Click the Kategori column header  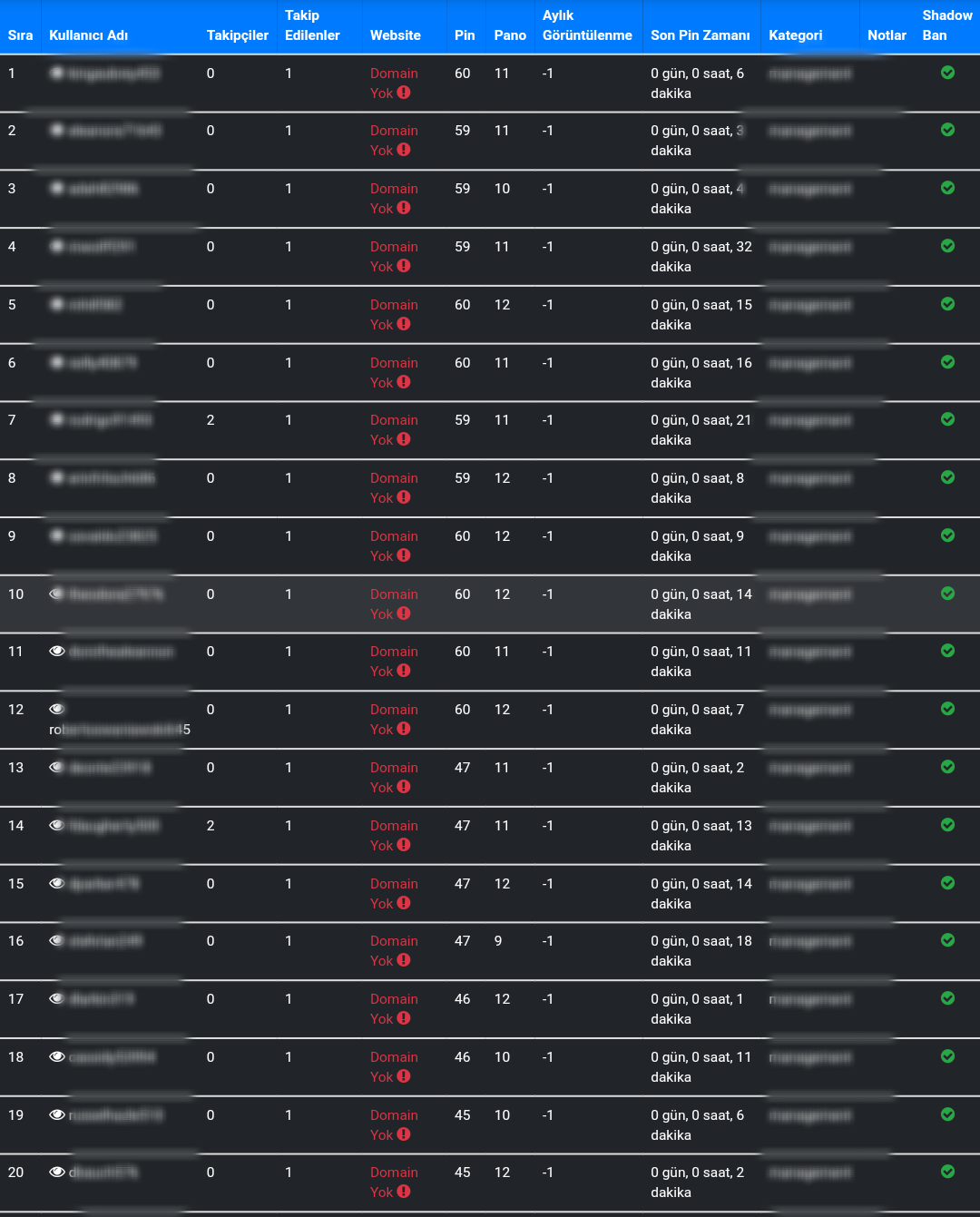tap(796, 35)
